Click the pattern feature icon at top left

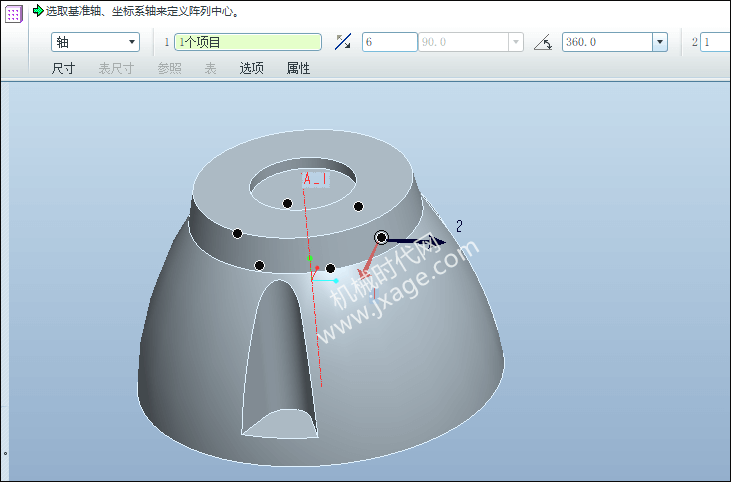[14, 14]
